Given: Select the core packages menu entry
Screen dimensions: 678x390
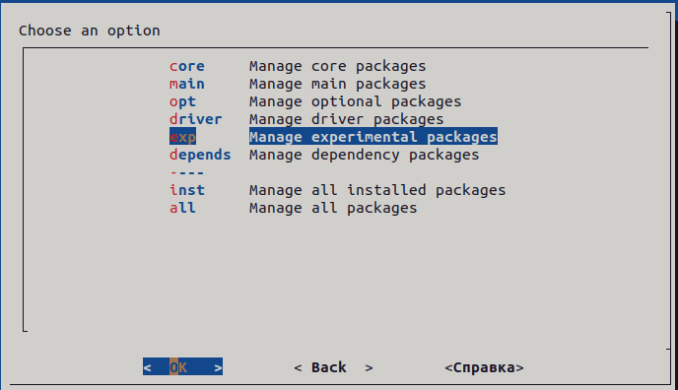Looking at the screenshot, I should [x=187, y=66].
